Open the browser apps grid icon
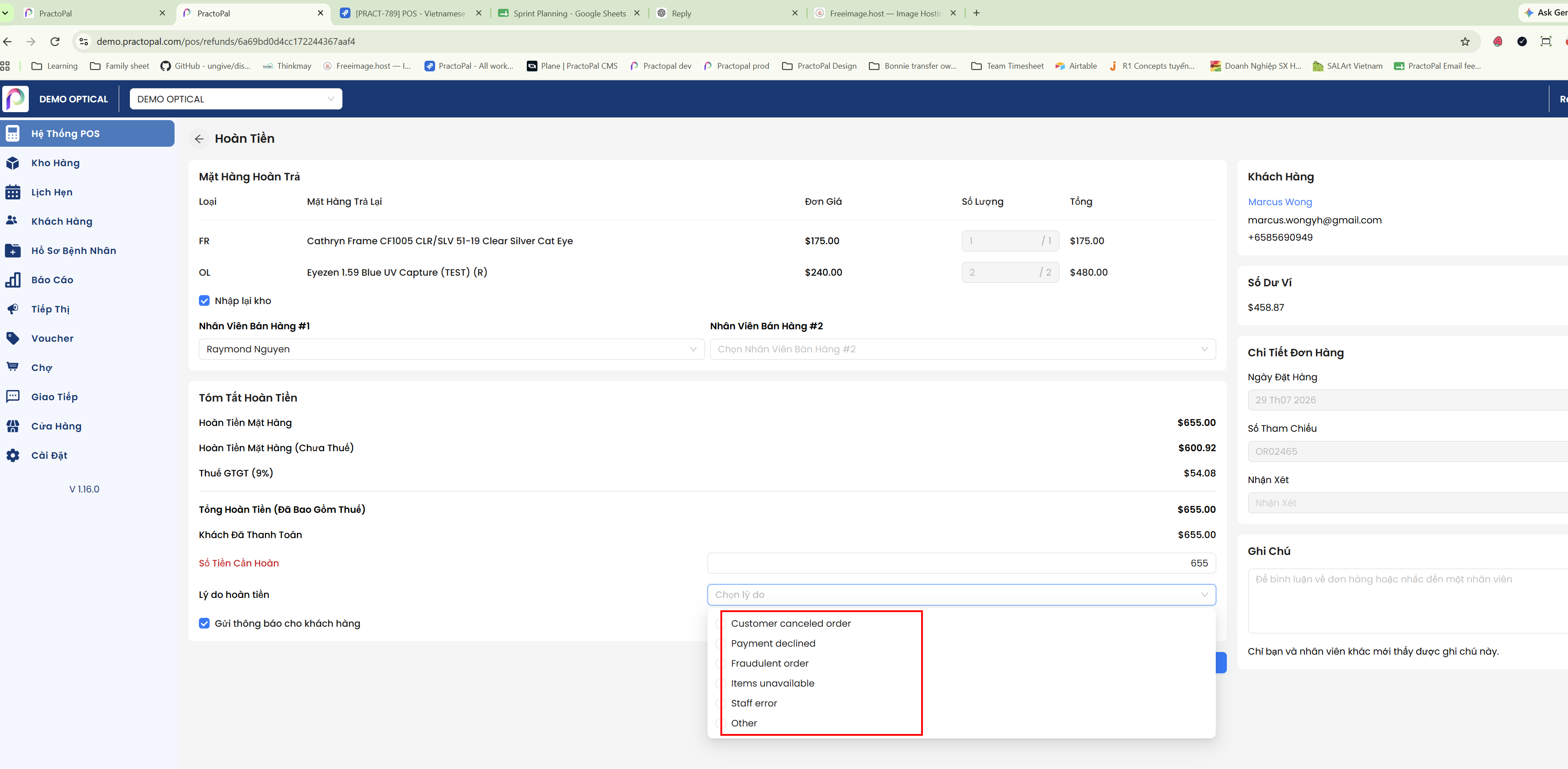The image size is (1568, 769). [5, 66]
